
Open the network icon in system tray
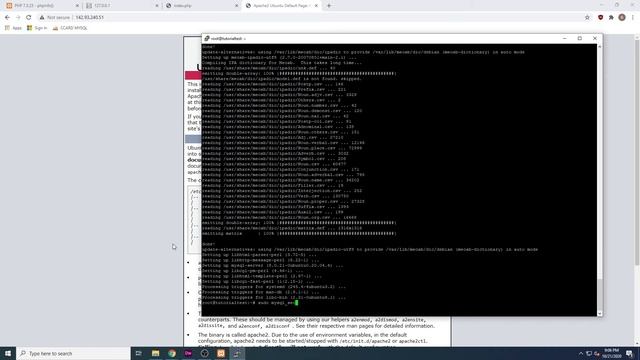[589, 353]
